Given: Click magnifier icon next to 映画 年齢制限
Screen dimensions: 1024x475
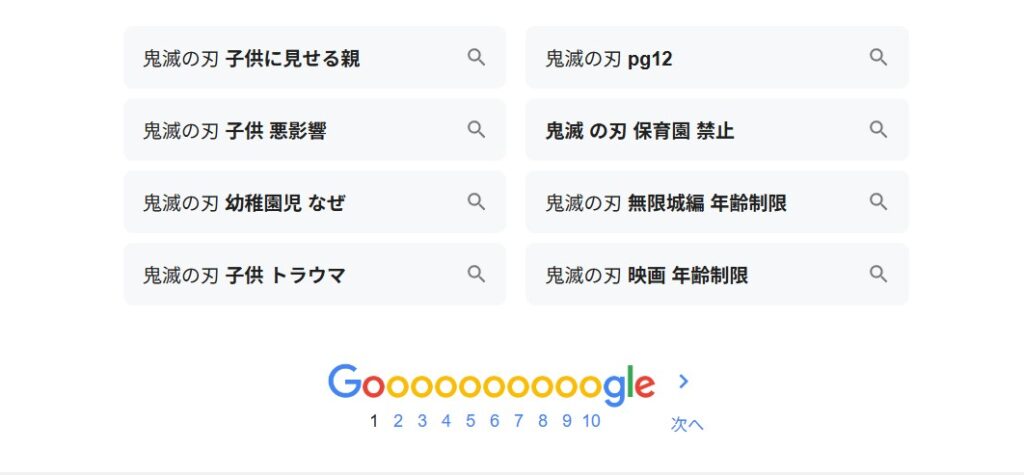Looking at the screenshot, I should pyautogui.click(x=878, y=274).
